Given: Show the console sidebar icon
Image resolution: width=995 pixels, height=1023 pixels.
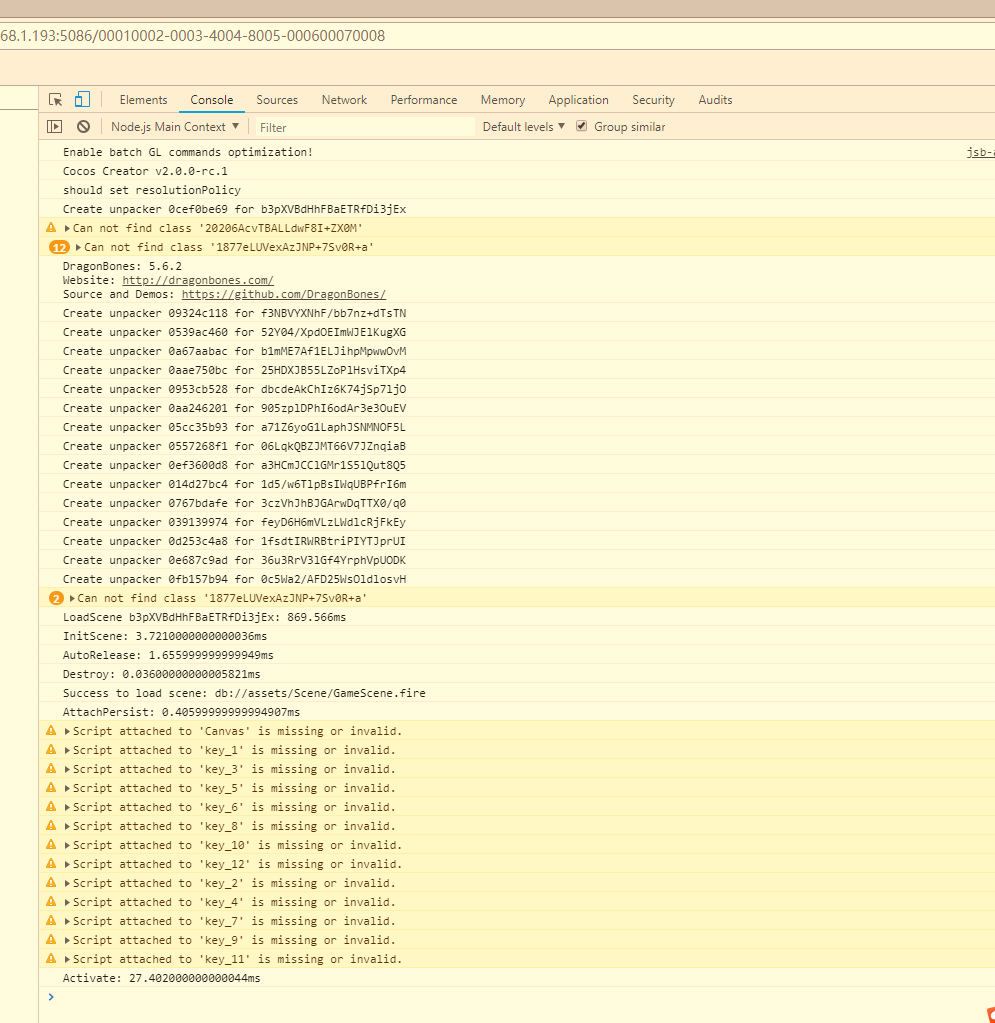Looking at the screenshot, I should coord(55,127).
